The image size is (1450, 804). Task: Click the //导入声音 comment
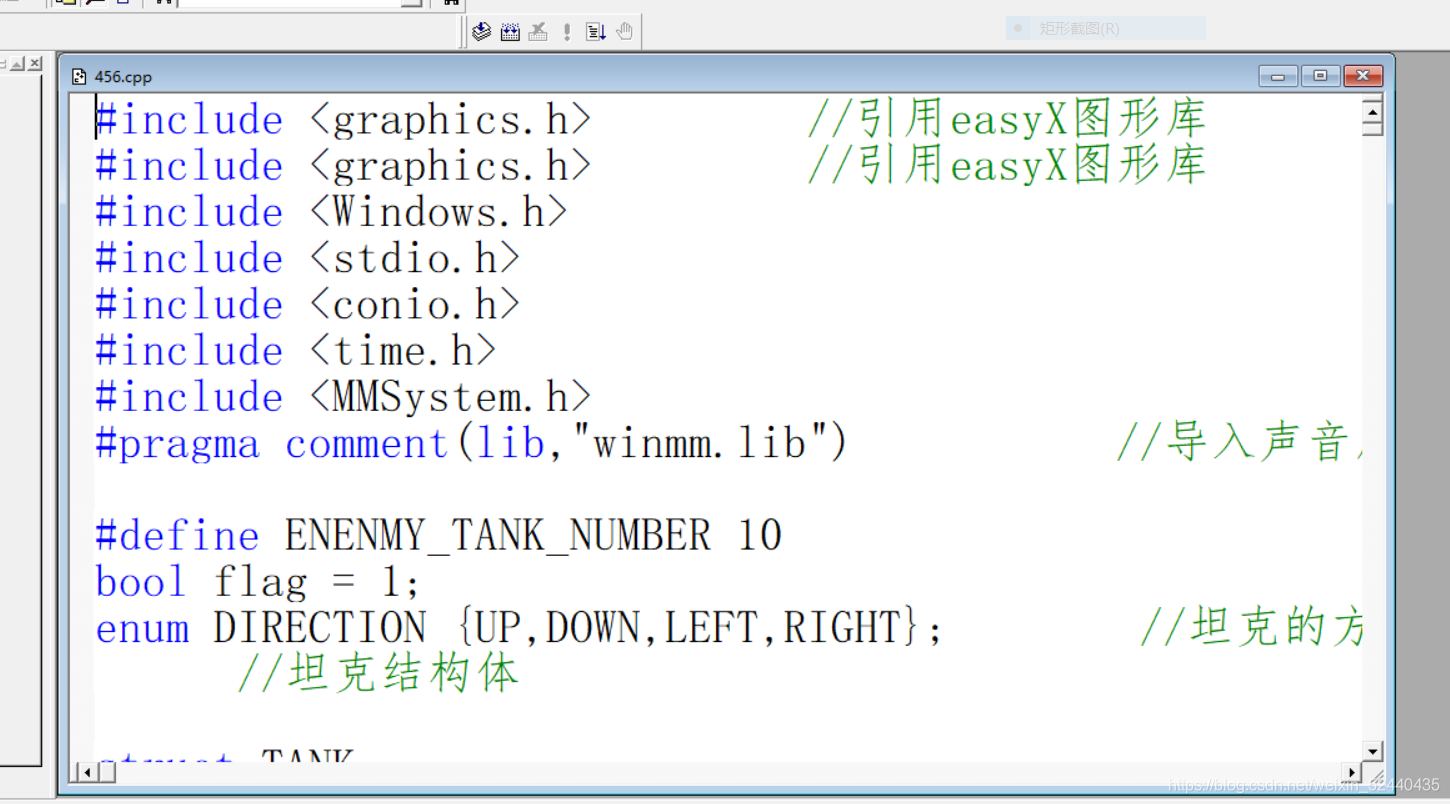(x=1239, y=443)
